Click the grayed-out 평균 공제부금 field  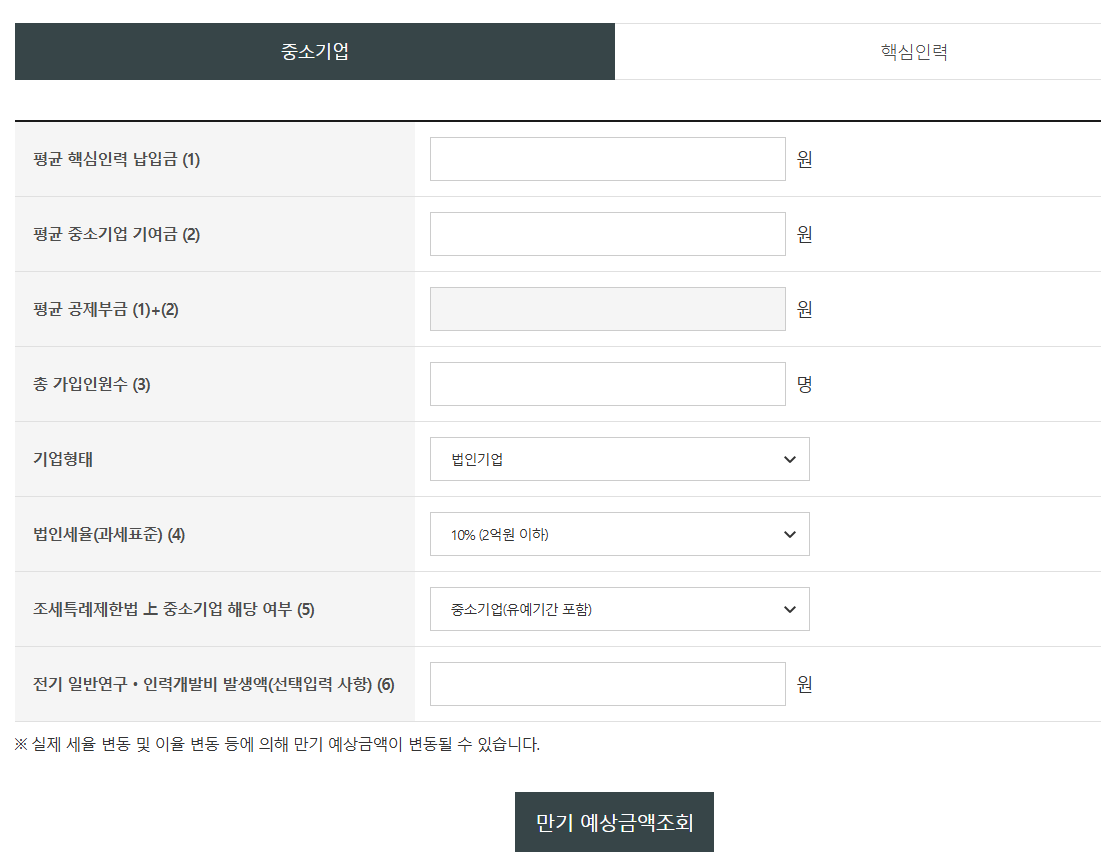point(607,308)
